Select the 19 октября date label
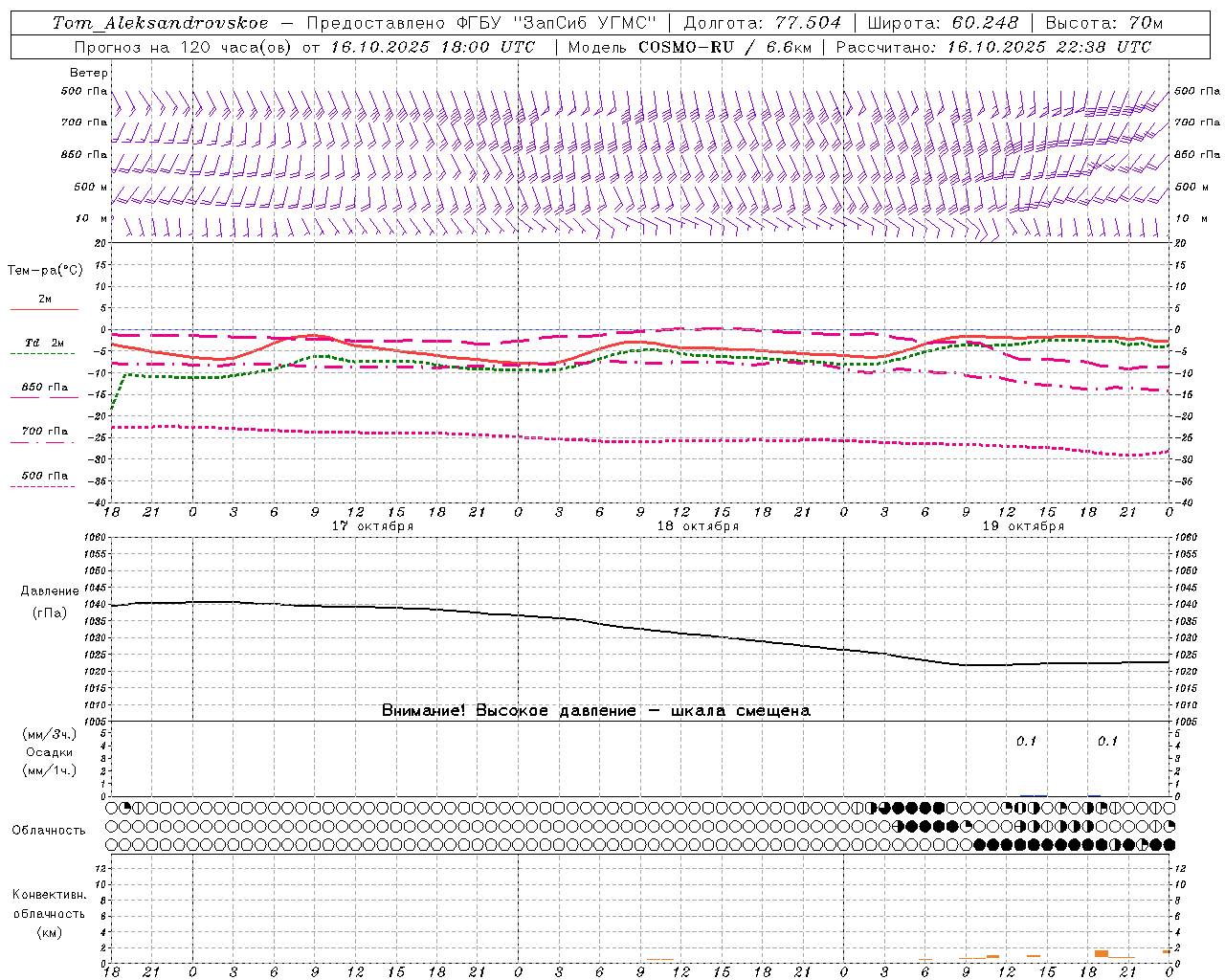This screenshot has width=1225, height=980. coord(1023,526)
